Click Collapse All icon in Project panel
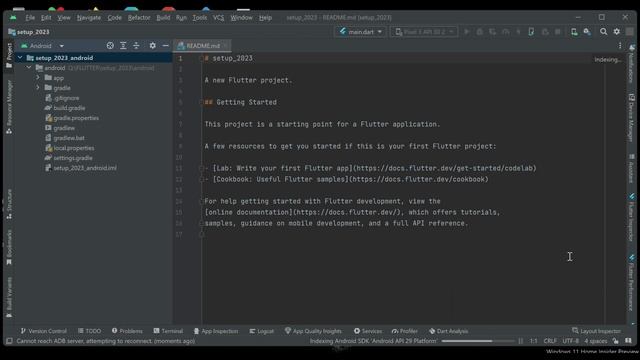Image resolution: width=640 pixels, height=360 pixels. coord(136,46)
